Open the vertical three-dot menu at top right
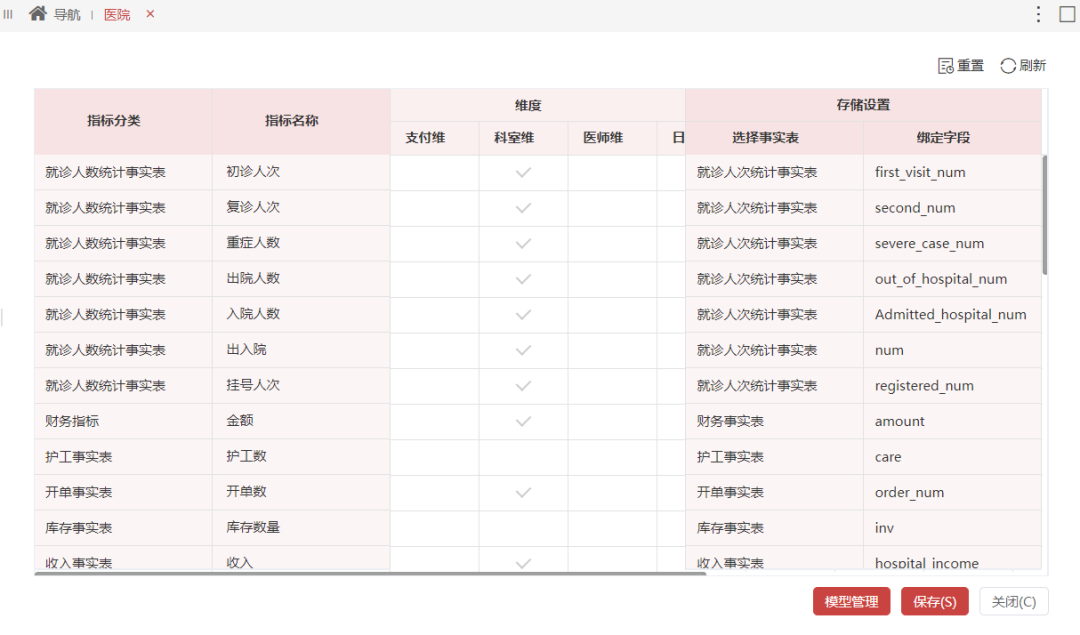Viewport: 1080px width, 635px height. click(1038, 13)
